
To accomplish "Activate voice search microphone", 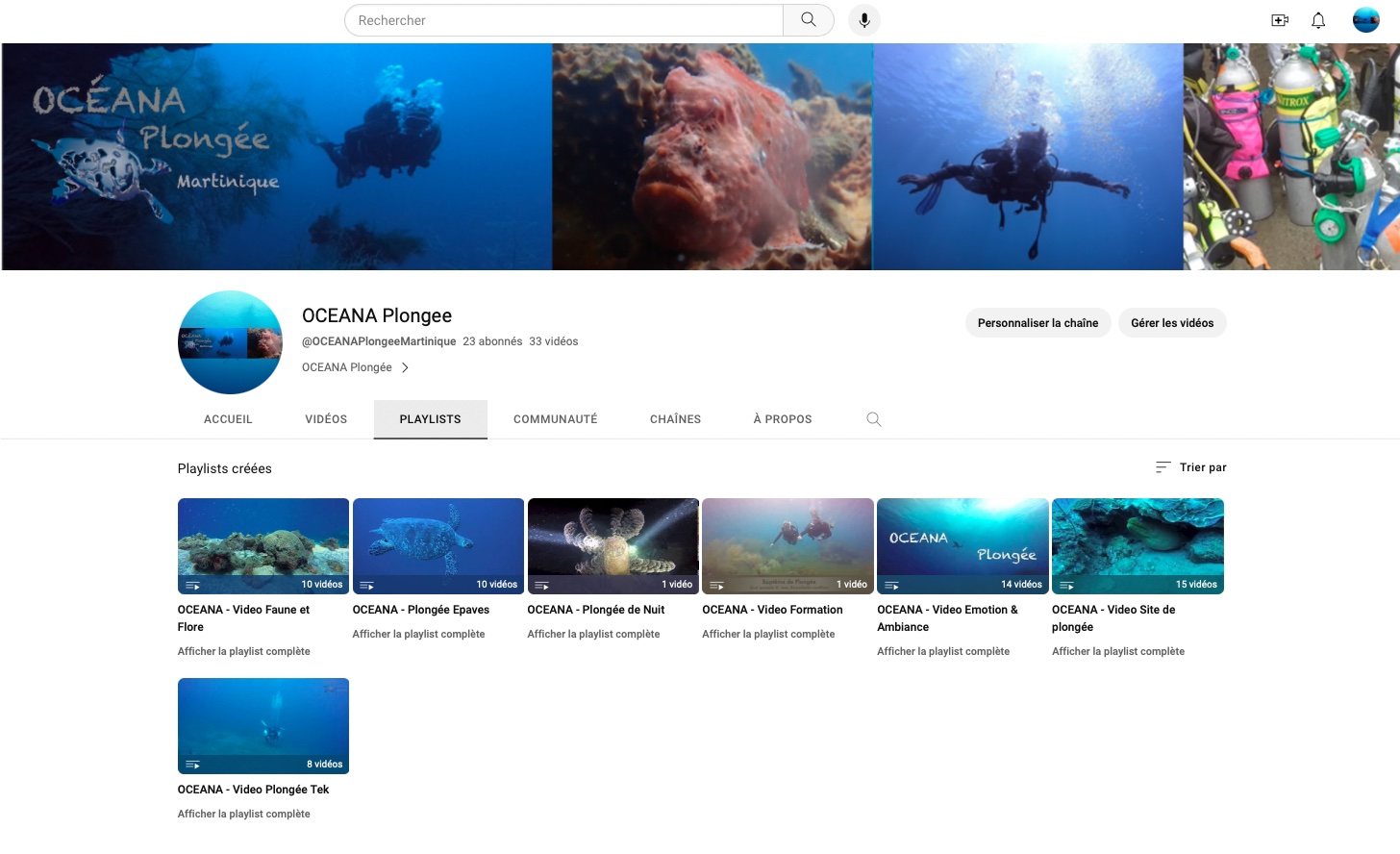I will pos(864,20).
